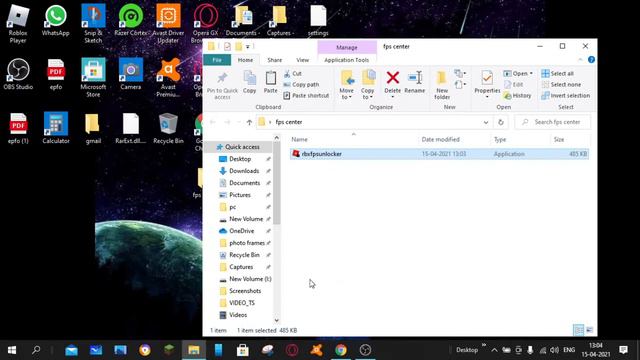Launch OBS Studio from desktop
640x360 pixels.
18,74
